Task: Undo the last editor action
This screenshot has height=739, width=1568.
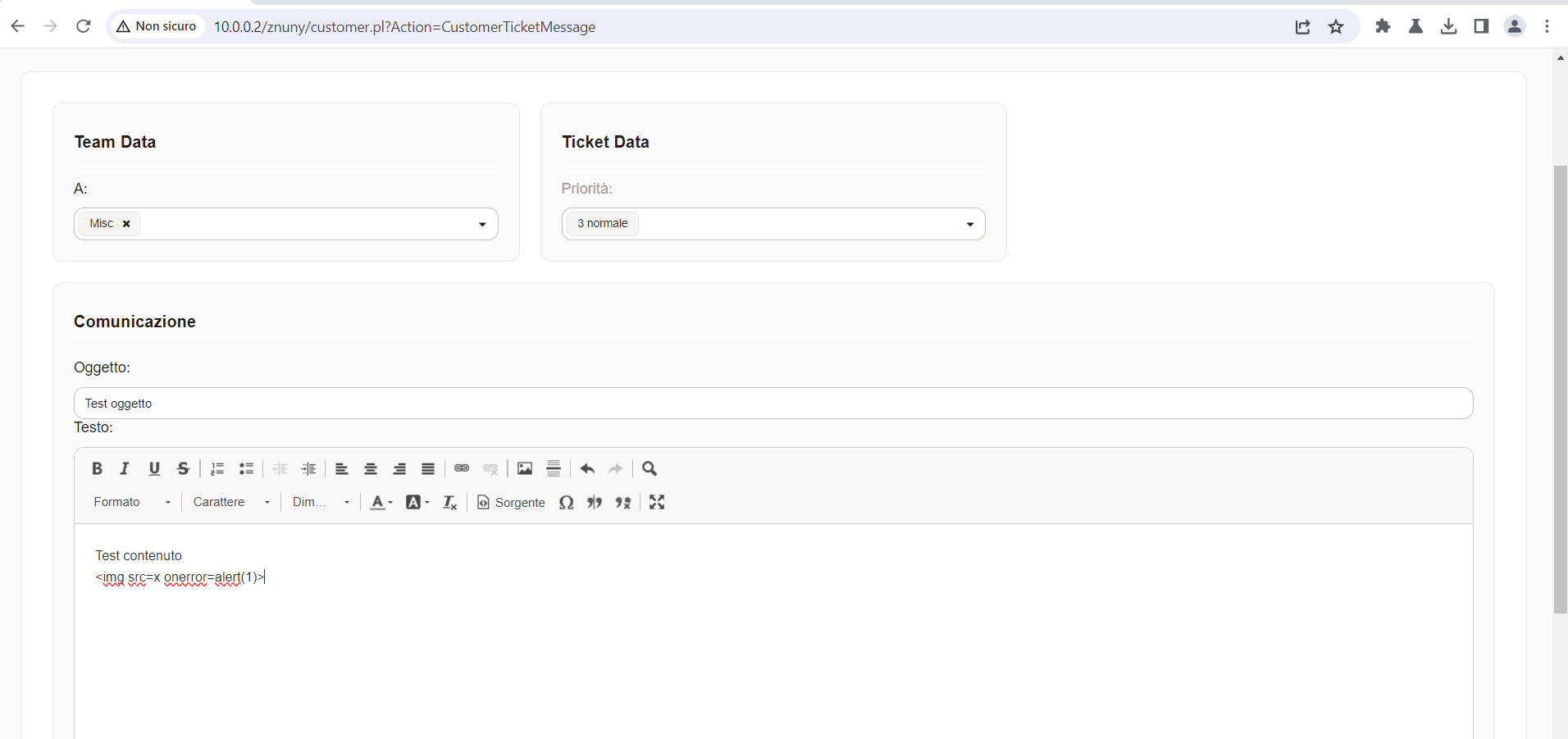Action: coord(587,468)
